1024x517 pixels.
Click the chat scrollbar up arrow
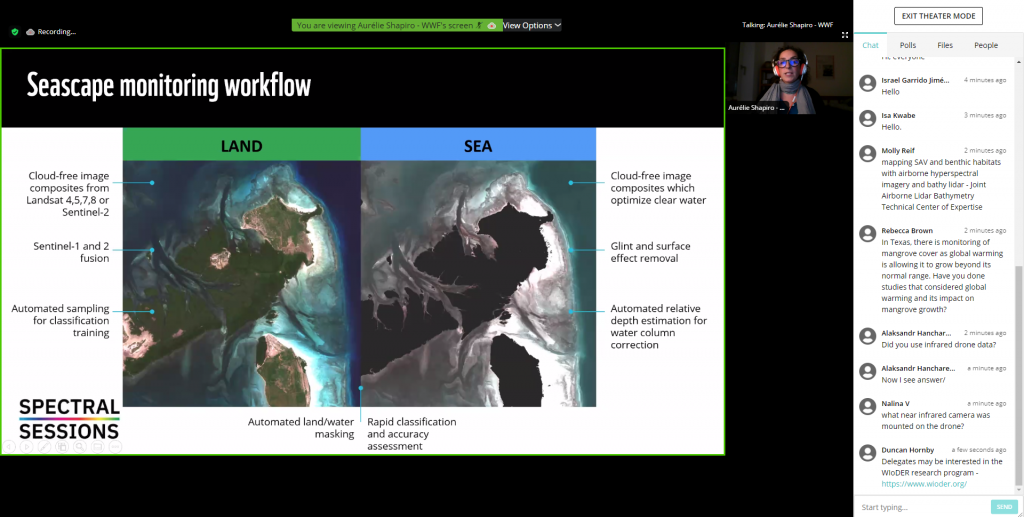(x=1018, y=62)
